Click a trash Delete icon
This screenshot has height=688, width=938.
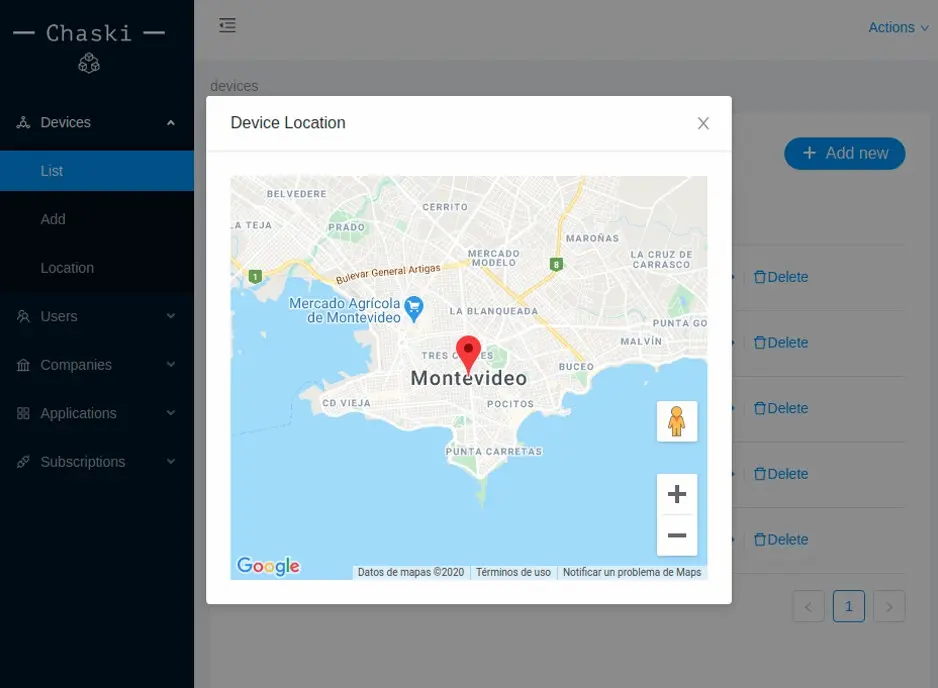click(x=759, y=277)
